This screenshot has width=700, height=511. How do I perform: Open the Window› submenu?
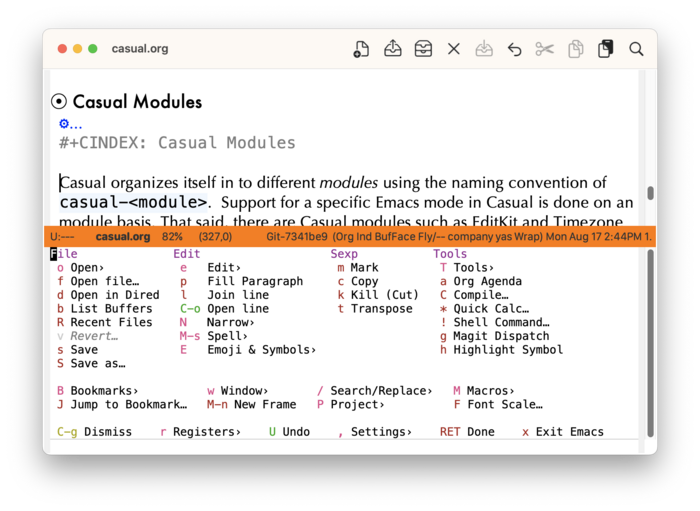click(238, 391)
